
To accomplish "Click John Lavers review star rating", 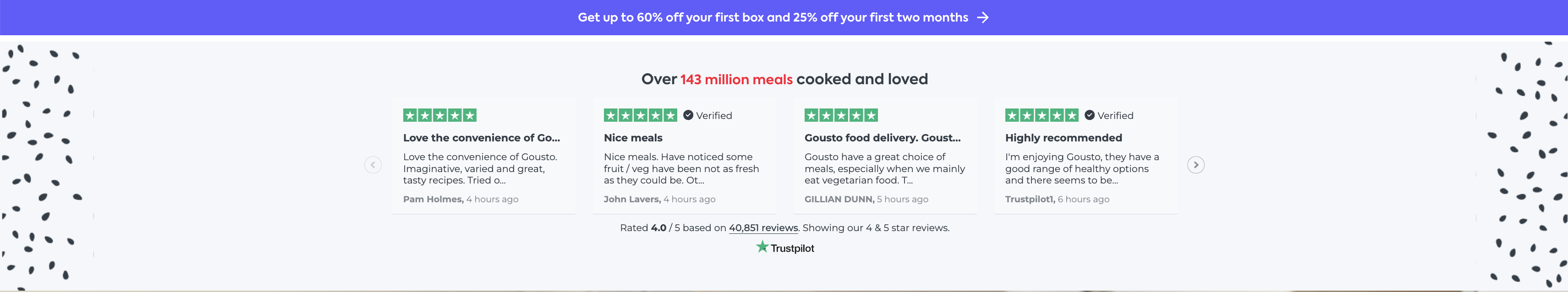I will 640,116.
